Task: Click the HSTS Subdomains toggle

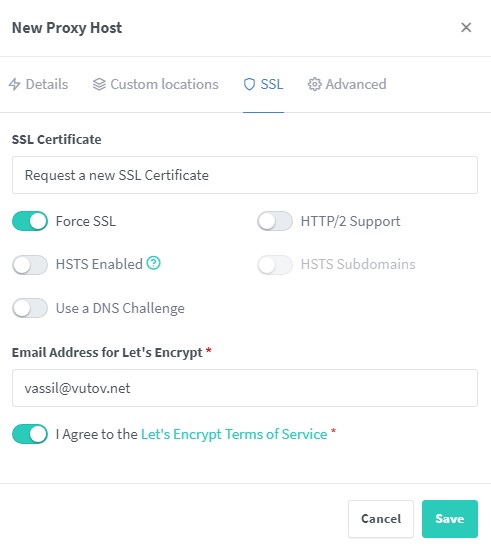Action: coord(275,265)
